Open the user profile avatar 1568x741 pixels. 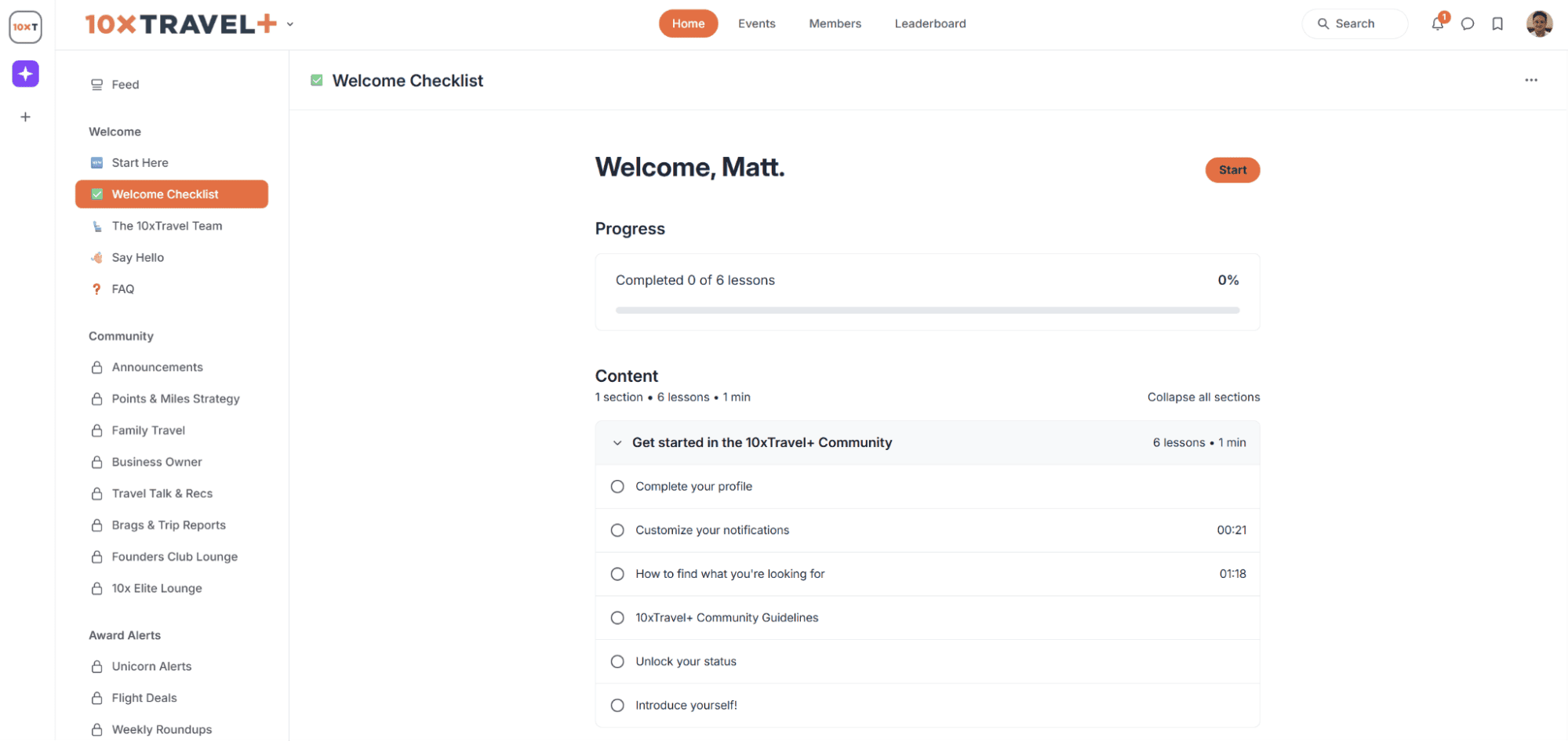[1539, 24]
